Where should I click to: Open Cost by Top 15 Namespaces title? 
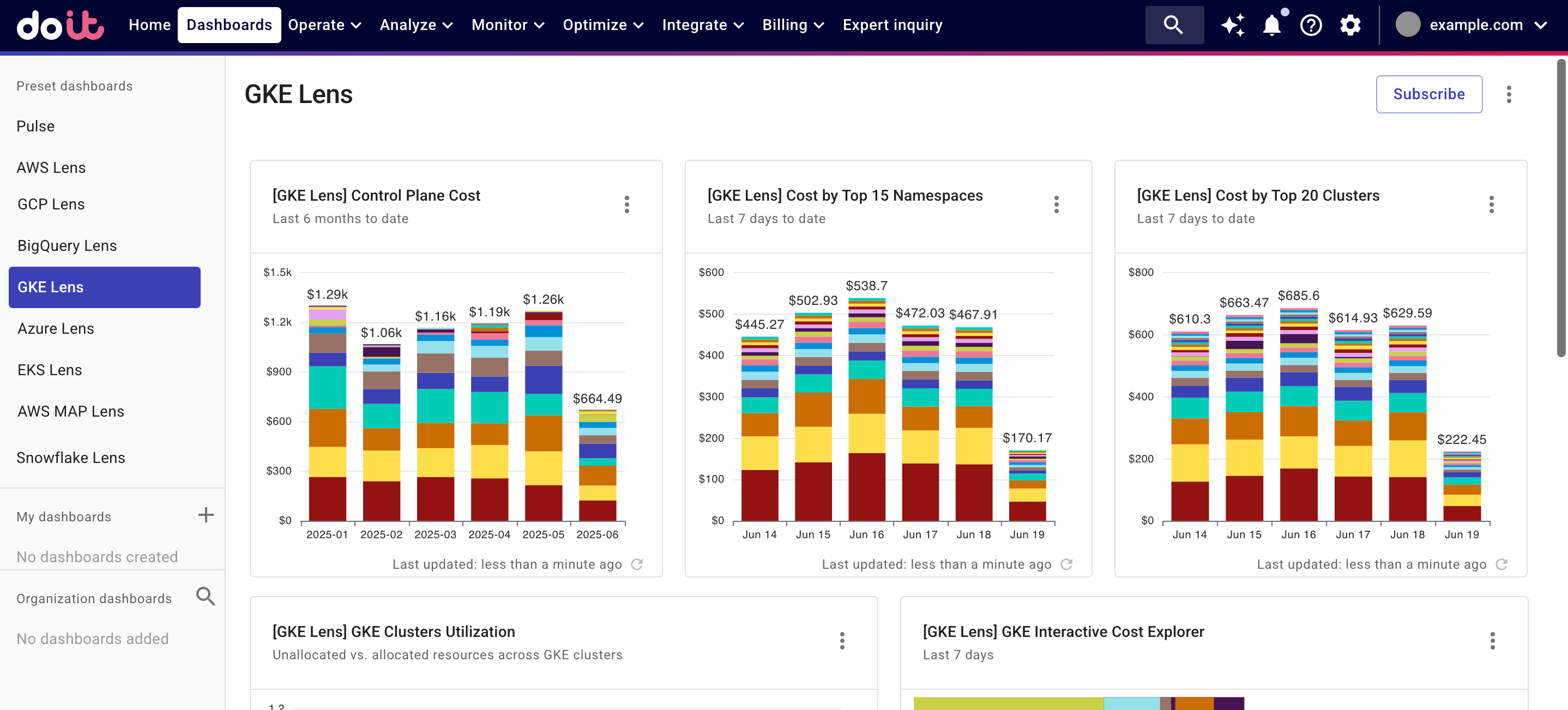click(845, 195)
